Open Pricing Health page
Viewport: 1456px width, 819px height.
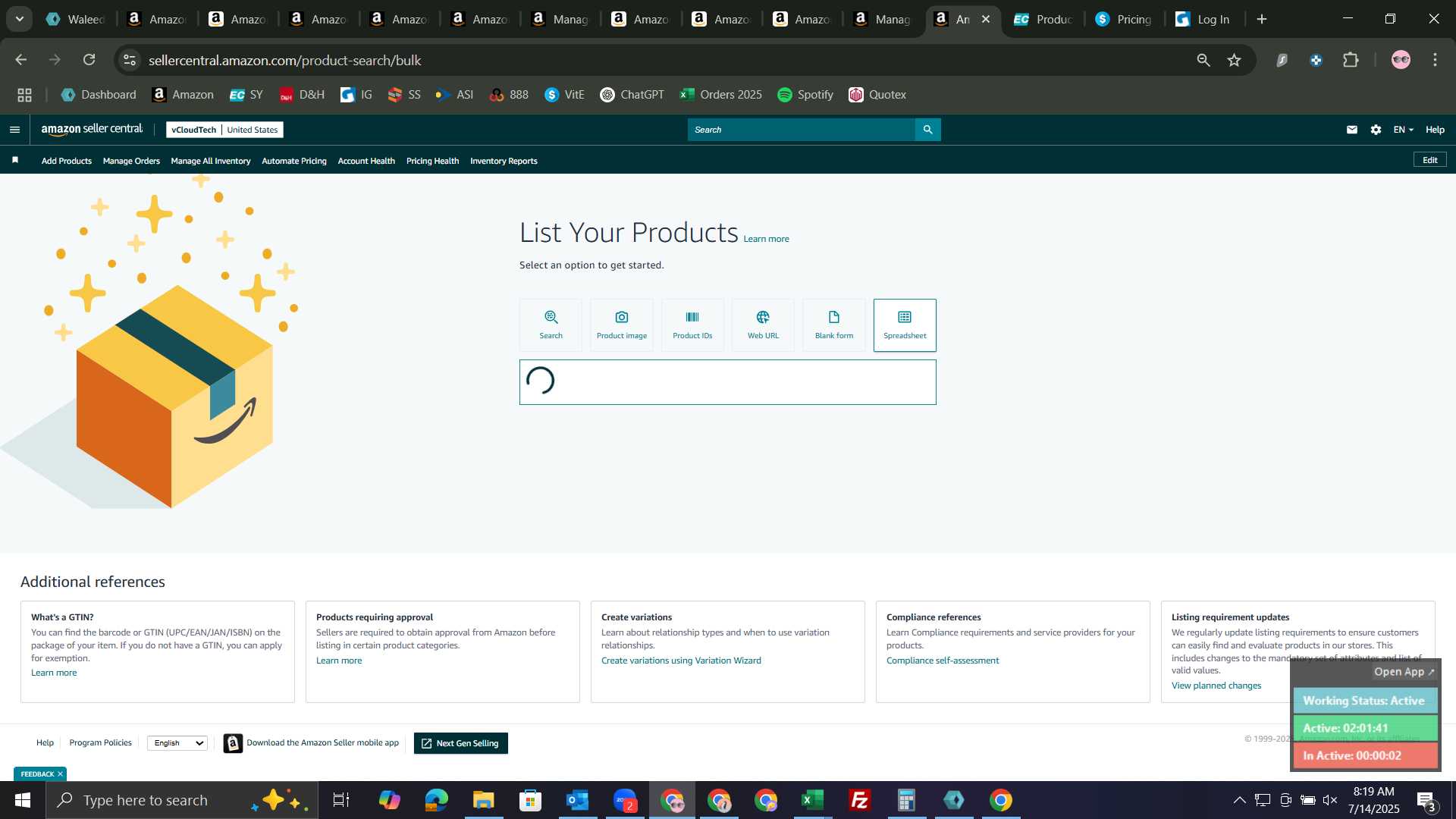432,161
